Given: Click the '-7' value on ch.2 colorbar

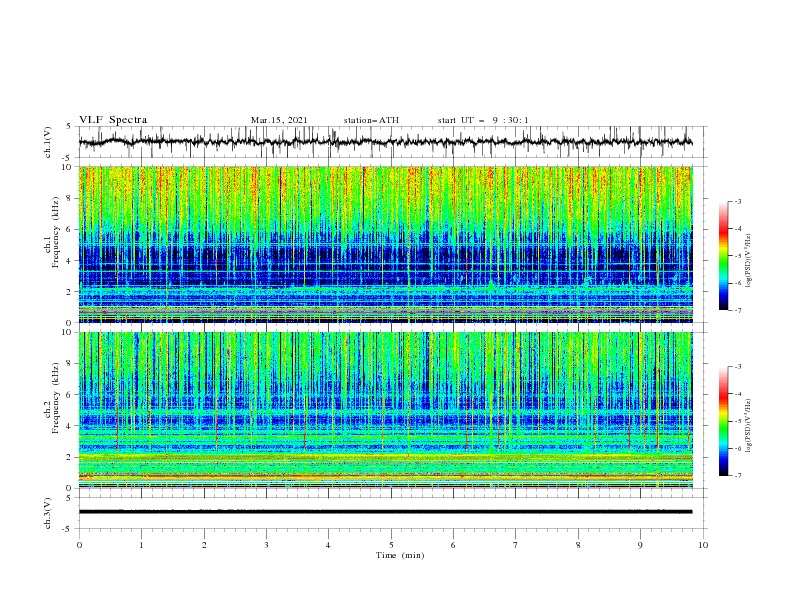Looking at the screenshot, I should point(738,476).
